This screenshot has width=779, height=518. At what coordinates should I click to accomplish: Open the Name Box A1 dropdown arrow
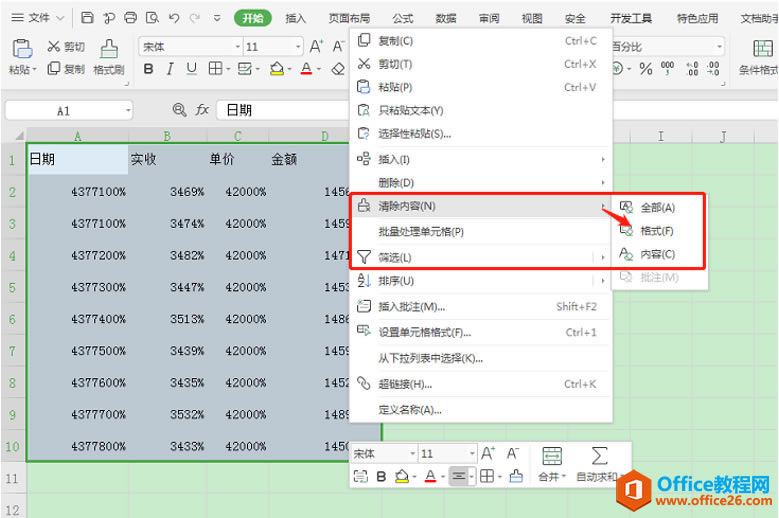click(128, 110)
